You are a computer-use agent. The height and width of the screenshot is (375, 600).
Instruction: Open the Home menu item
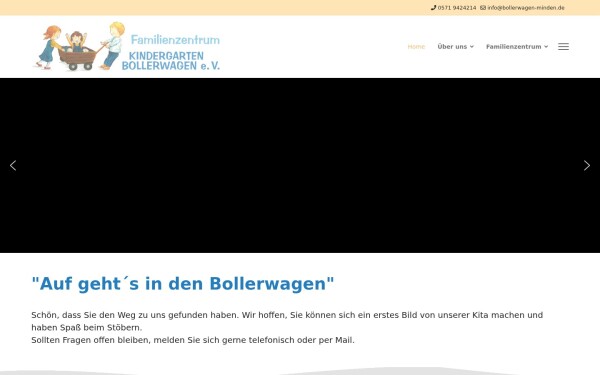(416, 47)
